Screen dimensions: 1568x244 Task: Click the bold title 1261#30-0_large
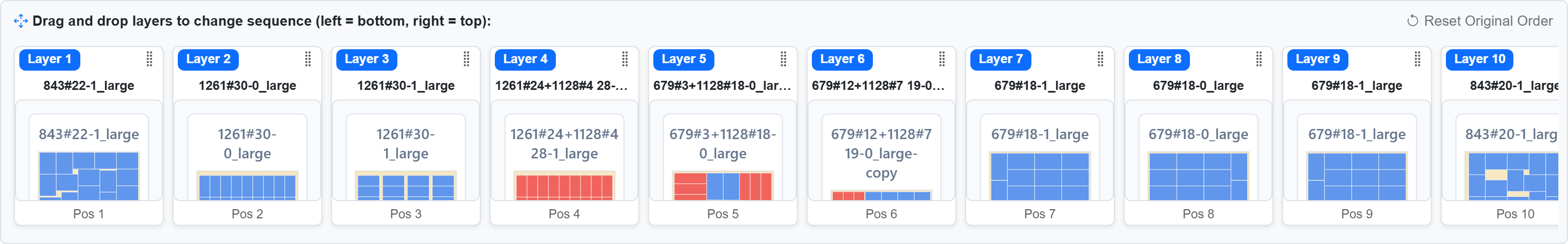[247, 86]
